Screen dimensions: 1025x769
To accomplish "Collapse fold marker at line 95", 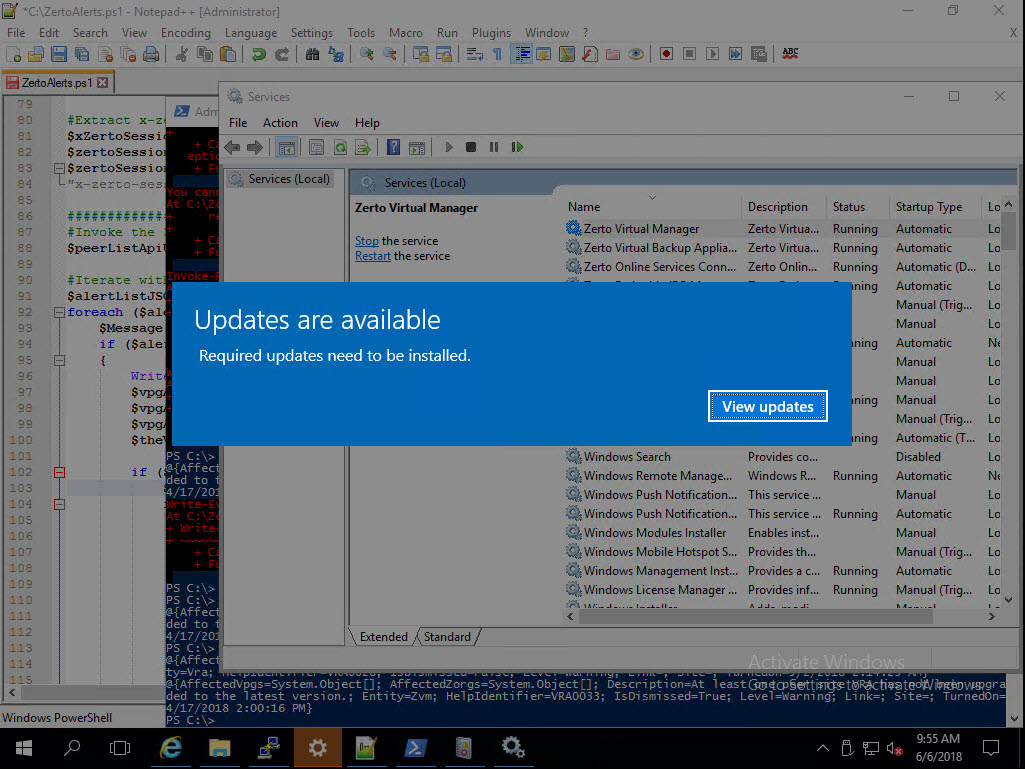I will click(x=59, y=360).
